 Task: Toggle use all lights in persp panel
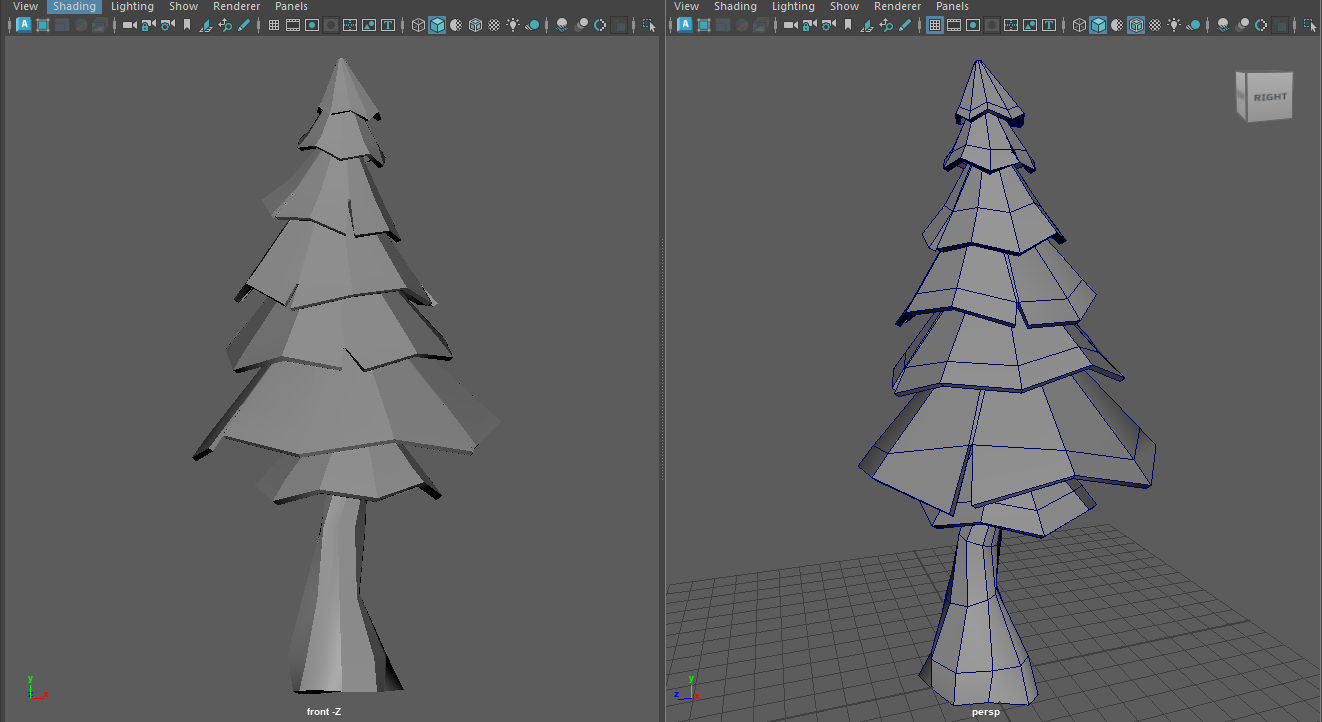point(1173,25)
